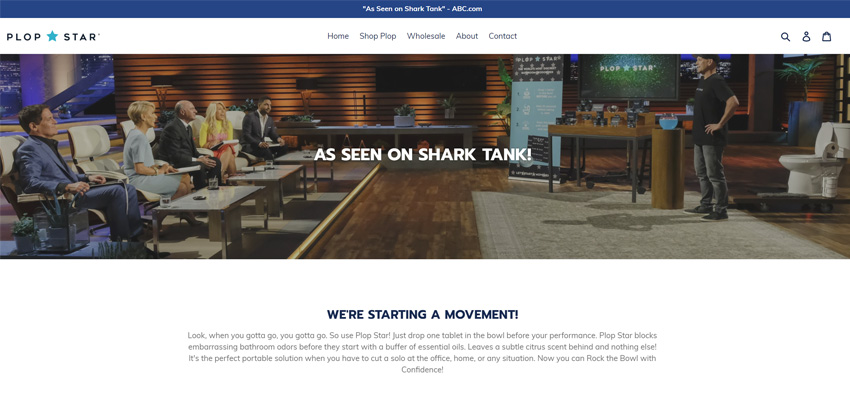Open the Shop Plop page
850x415 pixels.
click(x=378, y=36)
